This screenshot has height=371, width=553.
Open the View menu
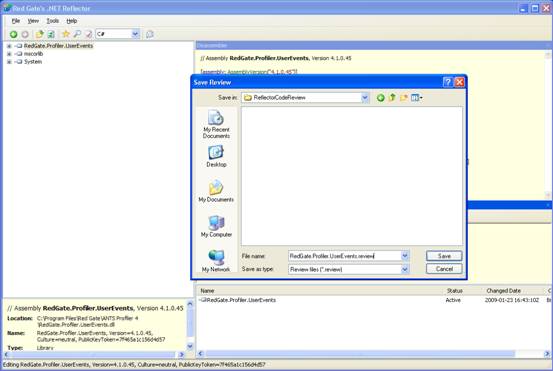(x=33, y=21)
